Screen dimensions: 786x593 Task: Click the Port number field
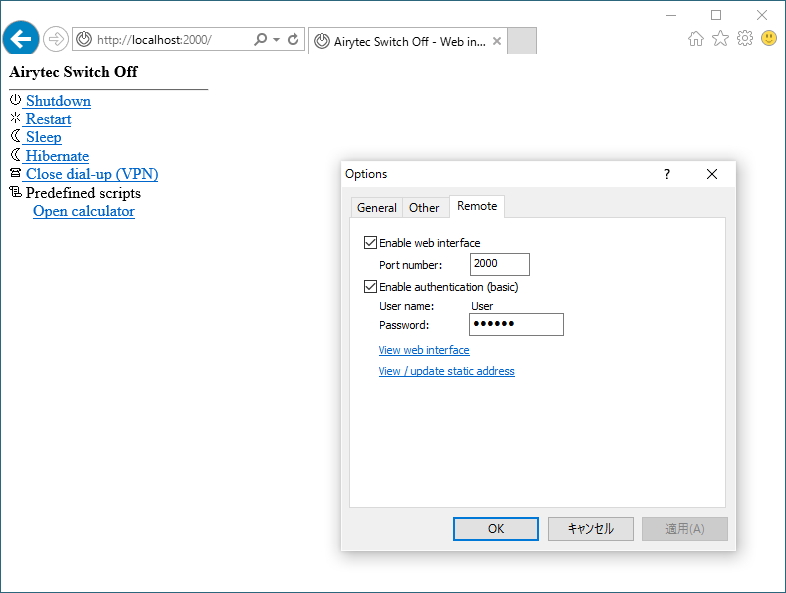[x=499, y=264]
